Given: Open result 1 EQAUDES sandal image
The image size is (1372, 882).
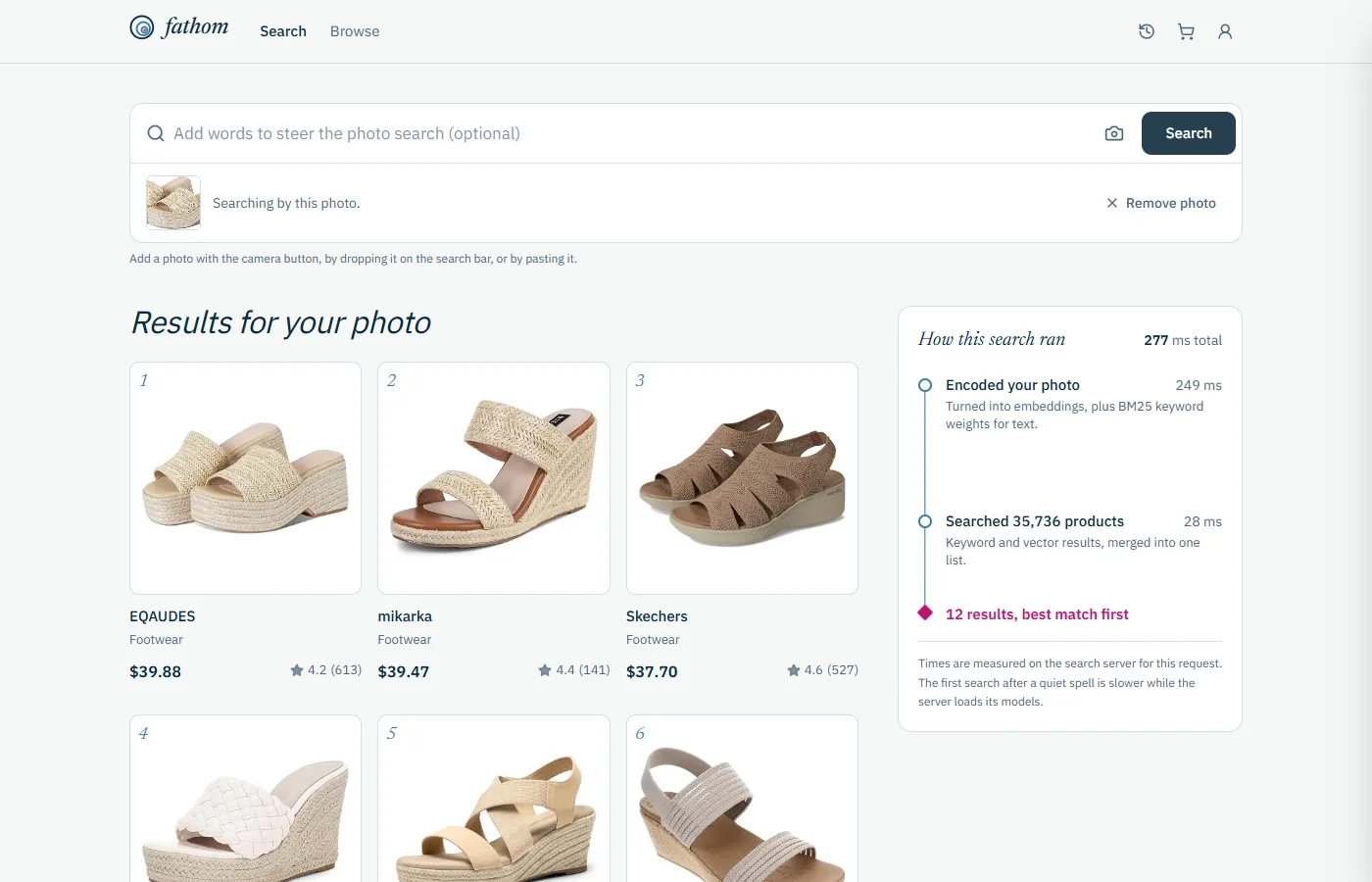Looking at the screenshot, I should (x=245, y=478).
